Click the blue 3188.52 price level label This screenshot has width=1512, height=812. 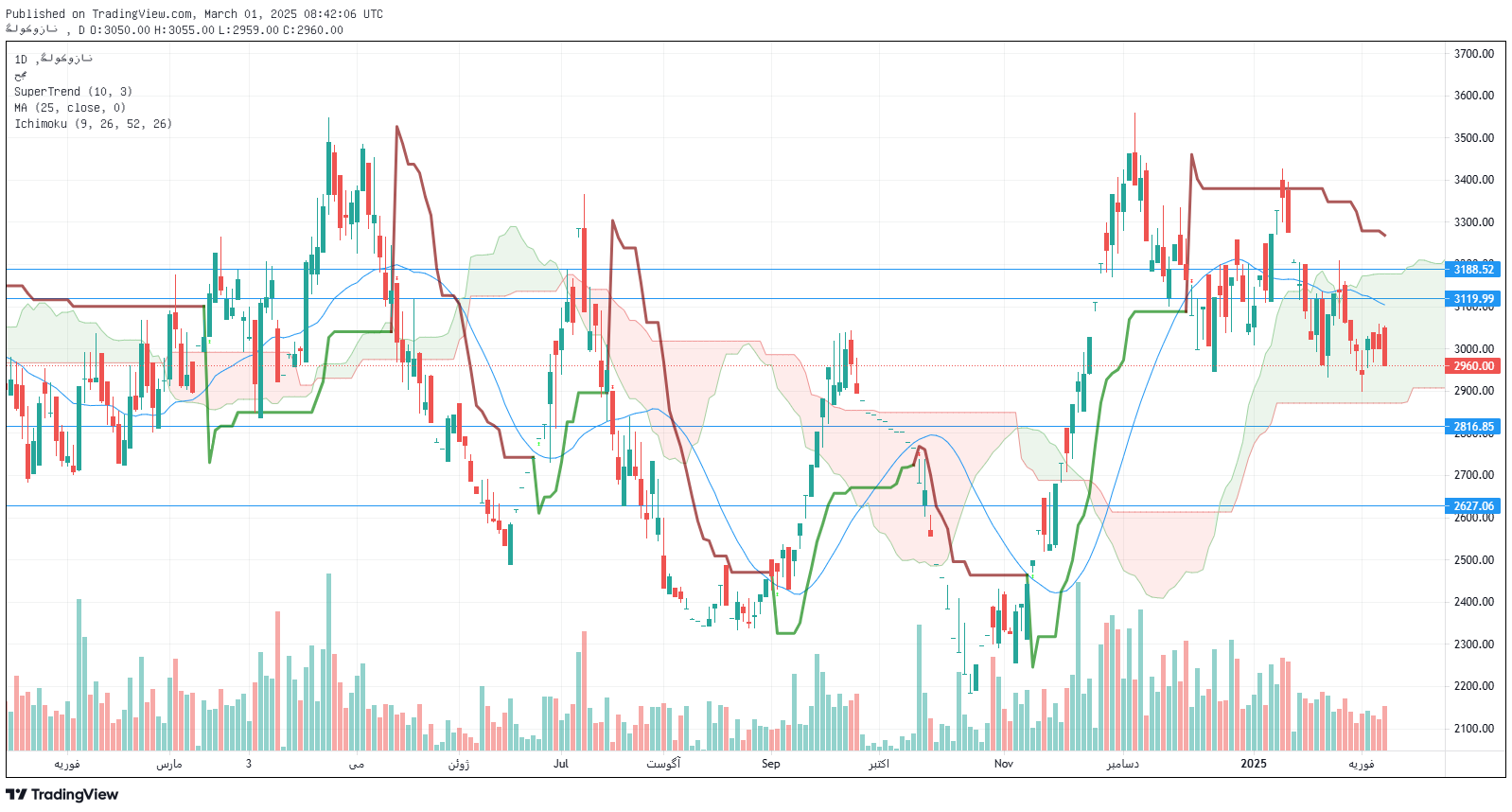[1473, 270]
